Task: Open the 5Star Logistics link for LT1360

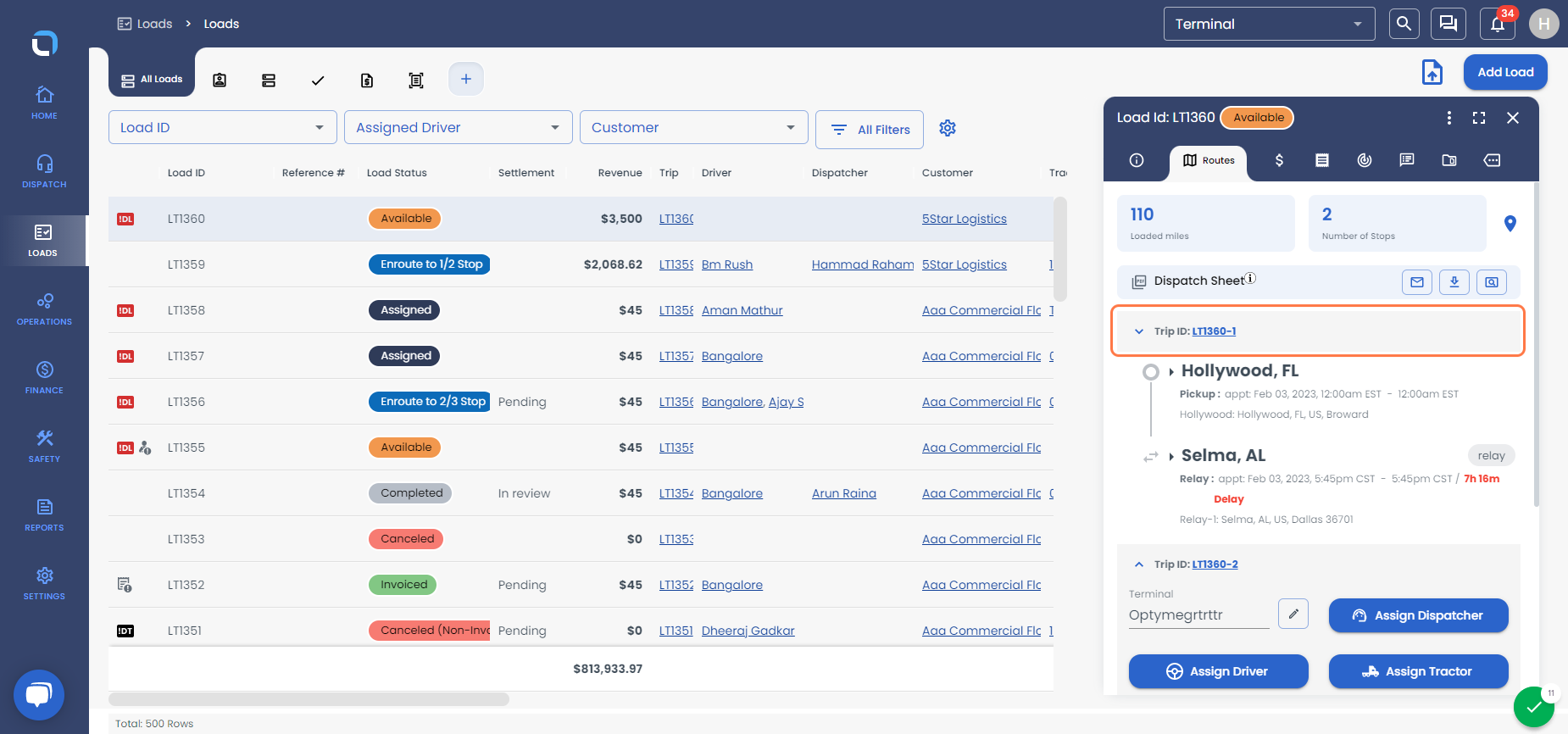Action: coord(964,219)
